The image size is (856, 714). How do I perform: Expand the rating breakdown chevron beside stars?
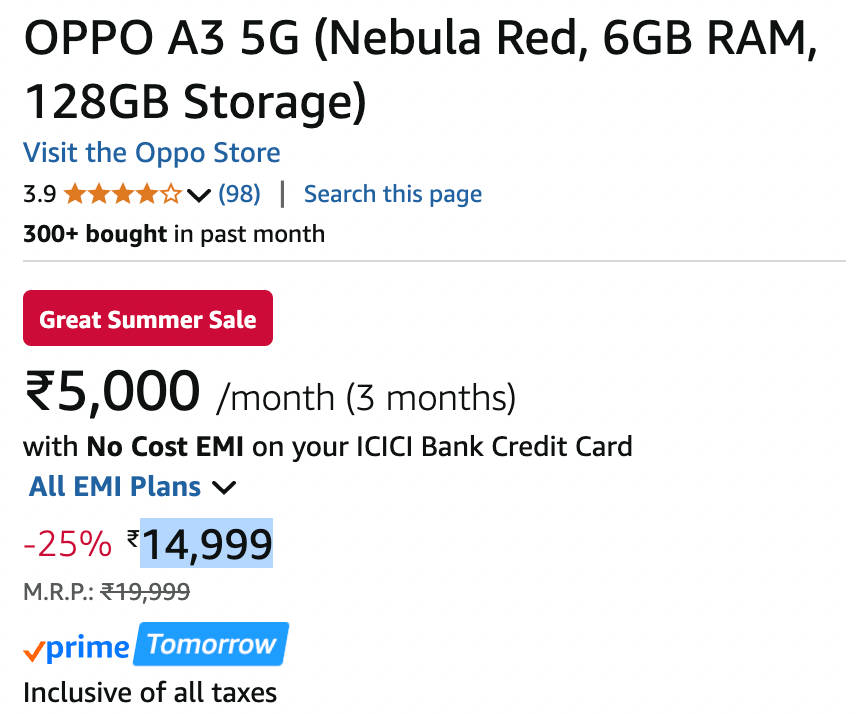tap(199, 194)
